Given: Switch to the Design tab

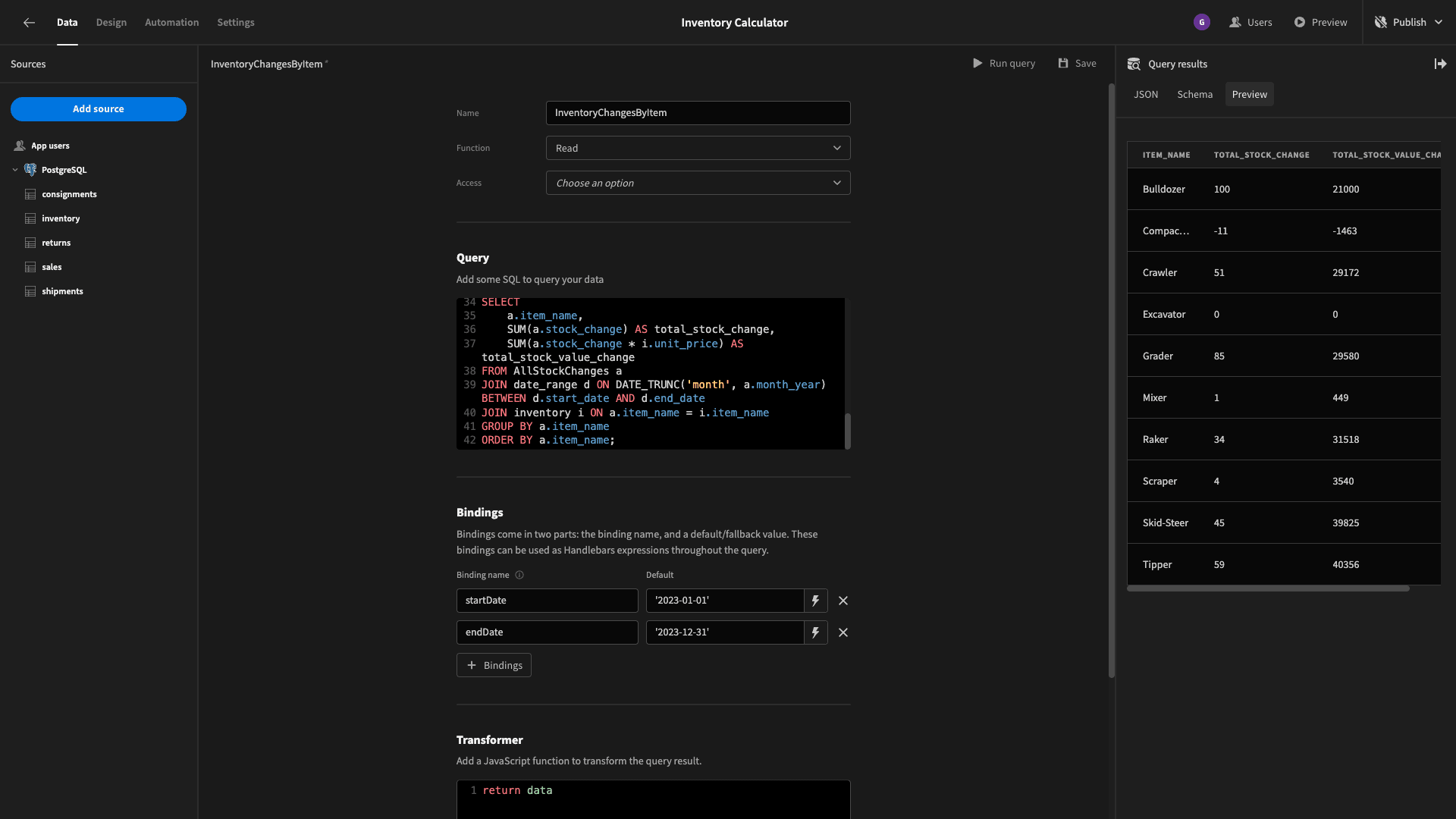Looking at the screenshot, I should tap(111, 23).
